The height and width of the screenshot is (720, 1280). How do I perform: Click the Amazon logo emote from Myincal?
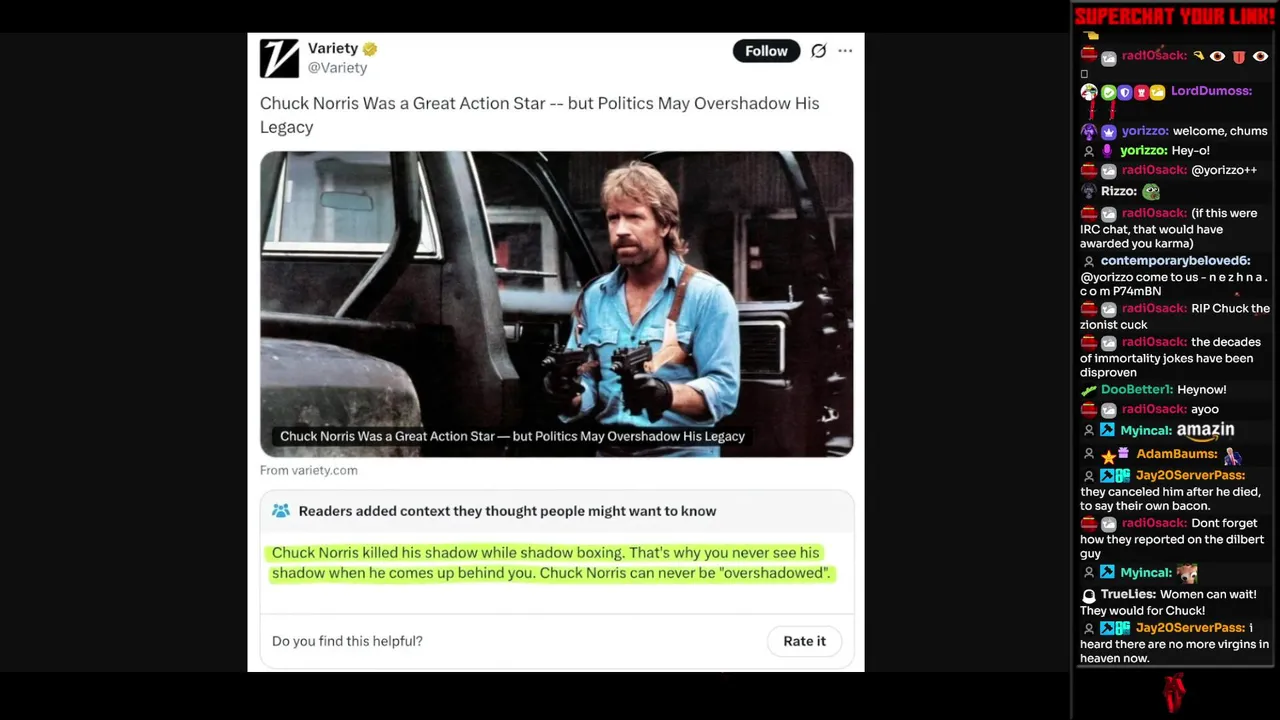pos(1205,430)
